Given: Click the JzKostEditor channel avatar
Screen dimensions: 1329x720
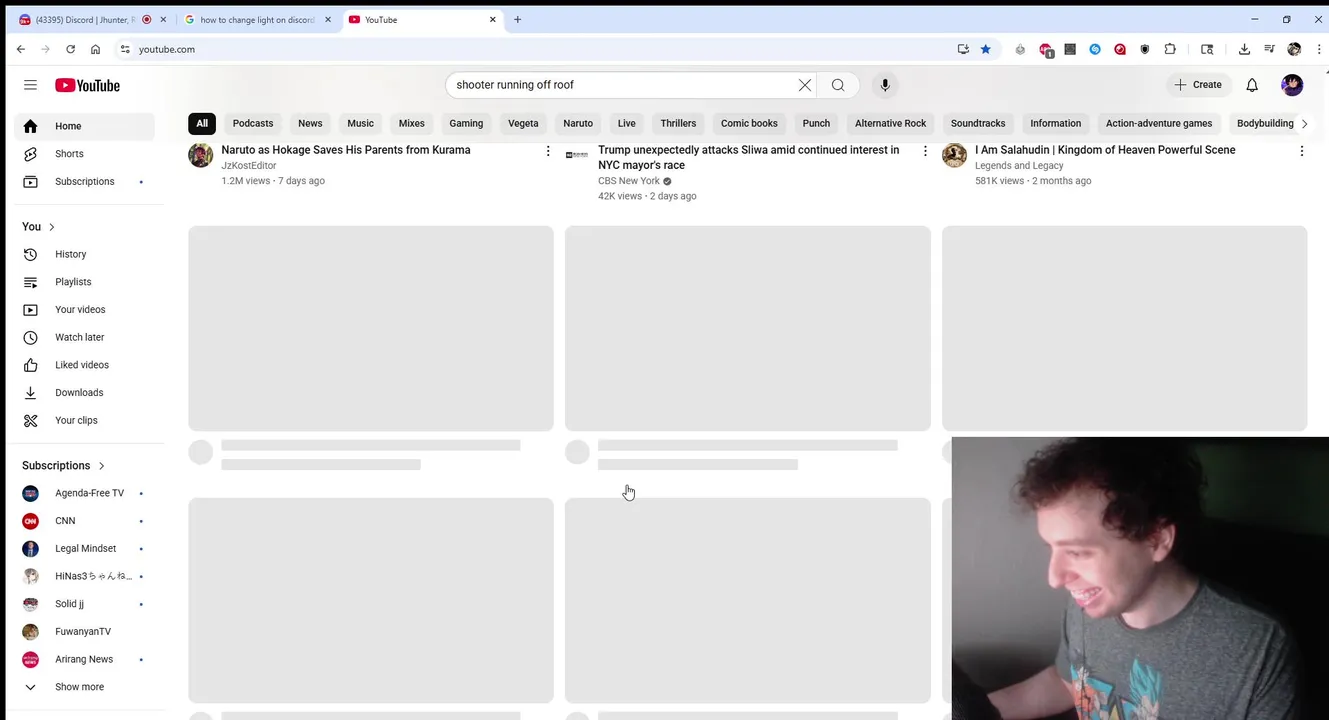Looking at the screenshot, I should 201,155.
